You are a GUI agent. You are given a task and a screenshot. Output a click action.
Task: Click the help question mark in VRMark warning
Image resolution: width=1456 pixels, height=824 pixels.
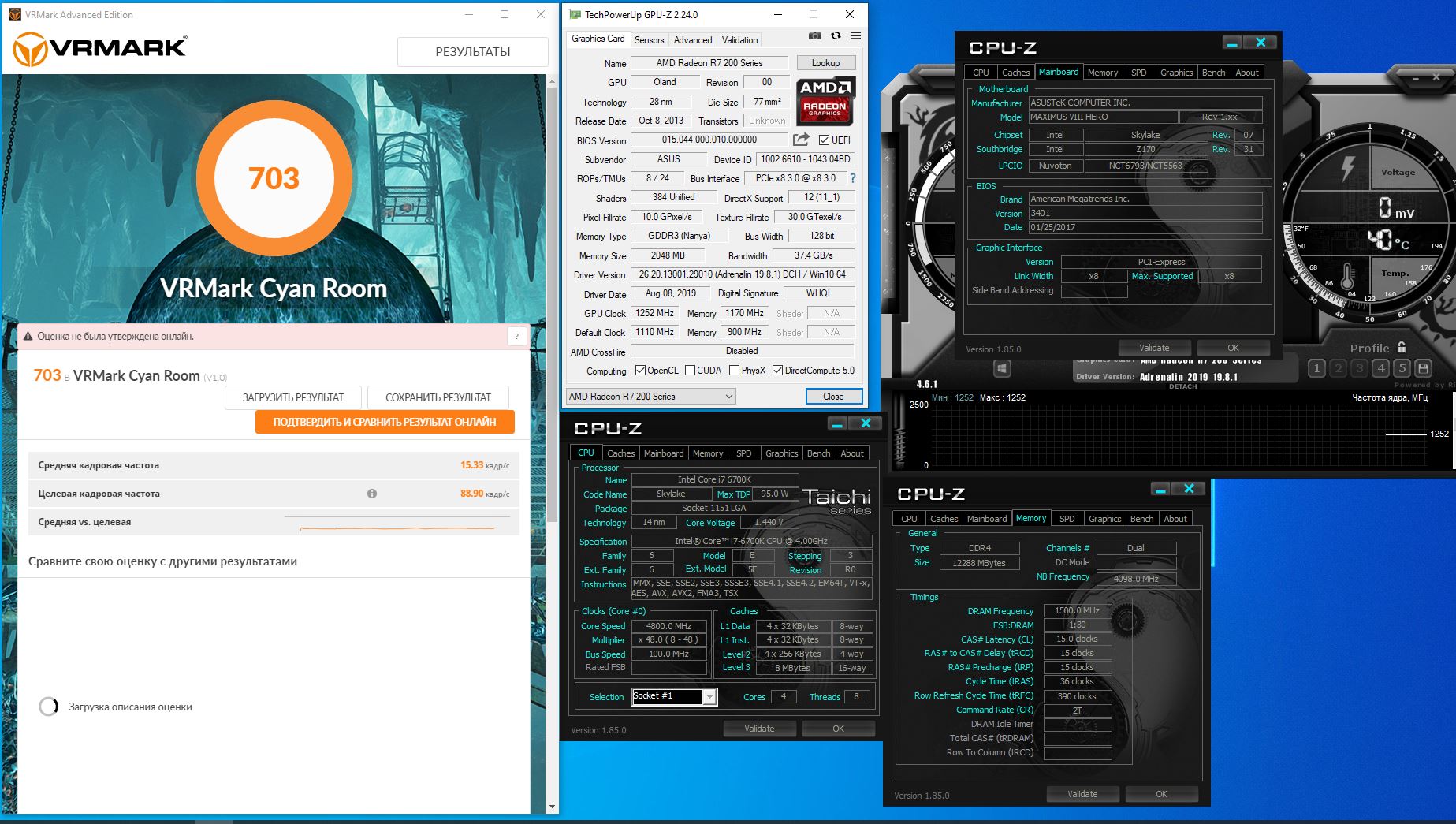(516, 337)
